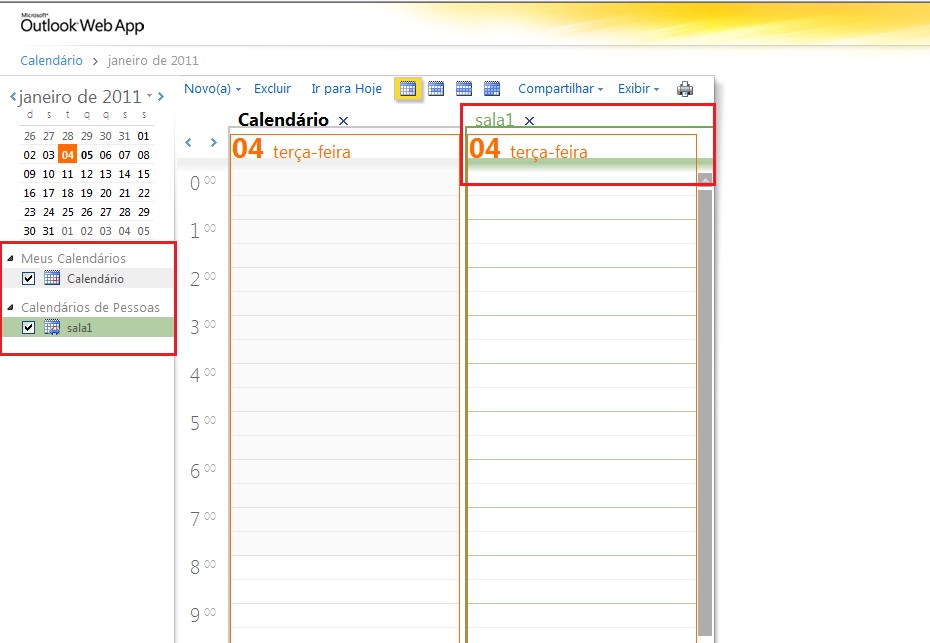Click the Excluir button
Screen dimensions: 930x643
tap(272, 89)
